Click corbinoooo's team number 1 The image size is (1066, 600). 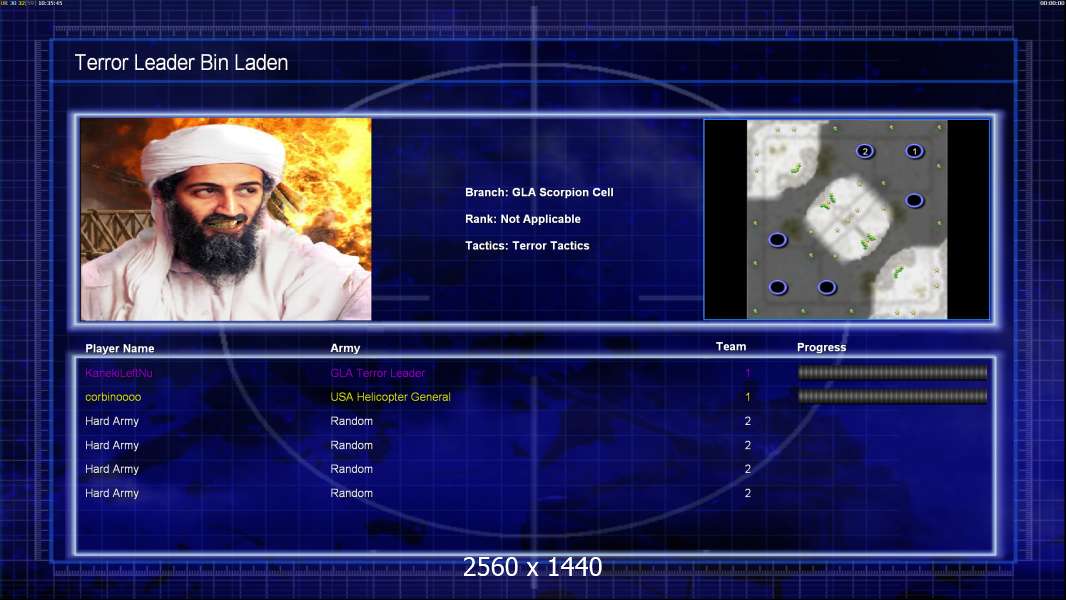747,397
